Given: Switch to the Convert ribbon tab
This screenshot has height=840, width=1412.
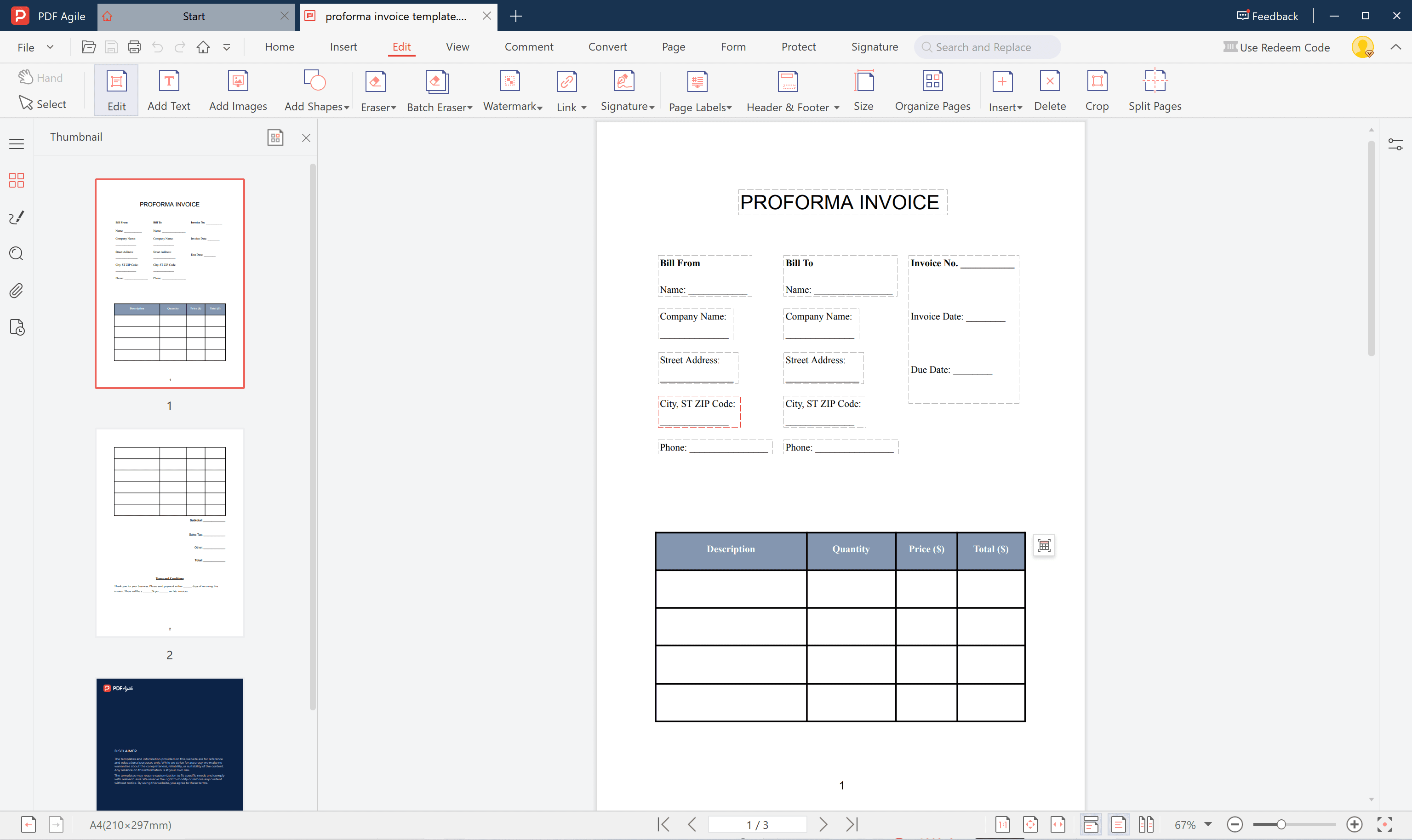Looking at the screenshot, I should (607, 47).
